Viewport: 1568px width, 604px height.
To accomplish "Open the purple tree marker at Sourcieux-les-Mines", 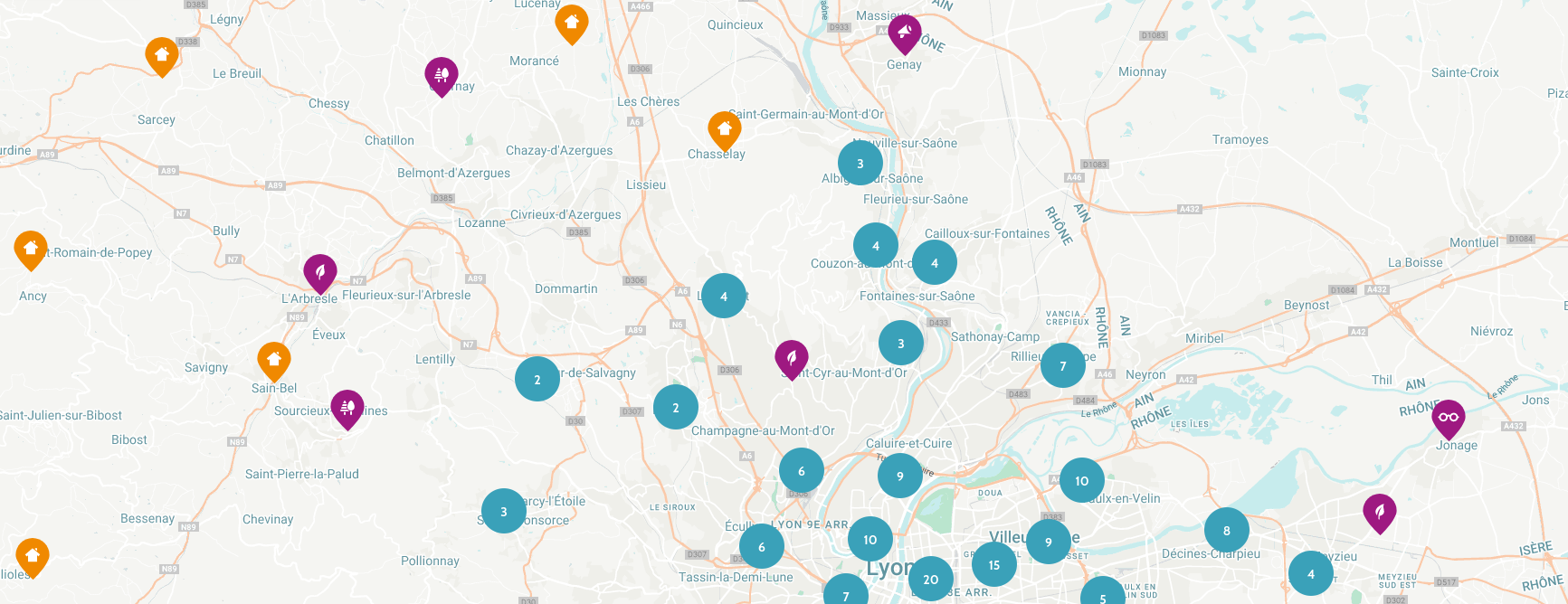I will (x=347, y=409).
